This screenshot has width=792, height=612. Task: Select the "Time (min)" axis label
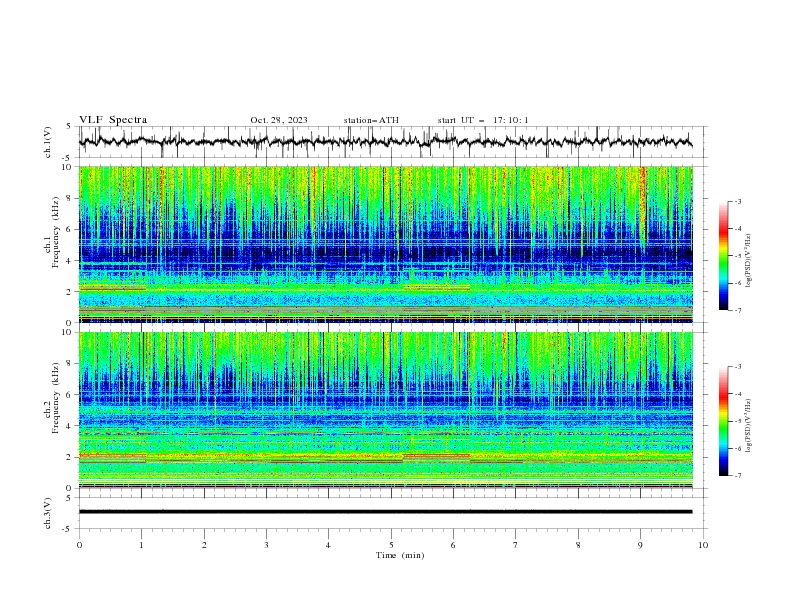pos(400,555)
